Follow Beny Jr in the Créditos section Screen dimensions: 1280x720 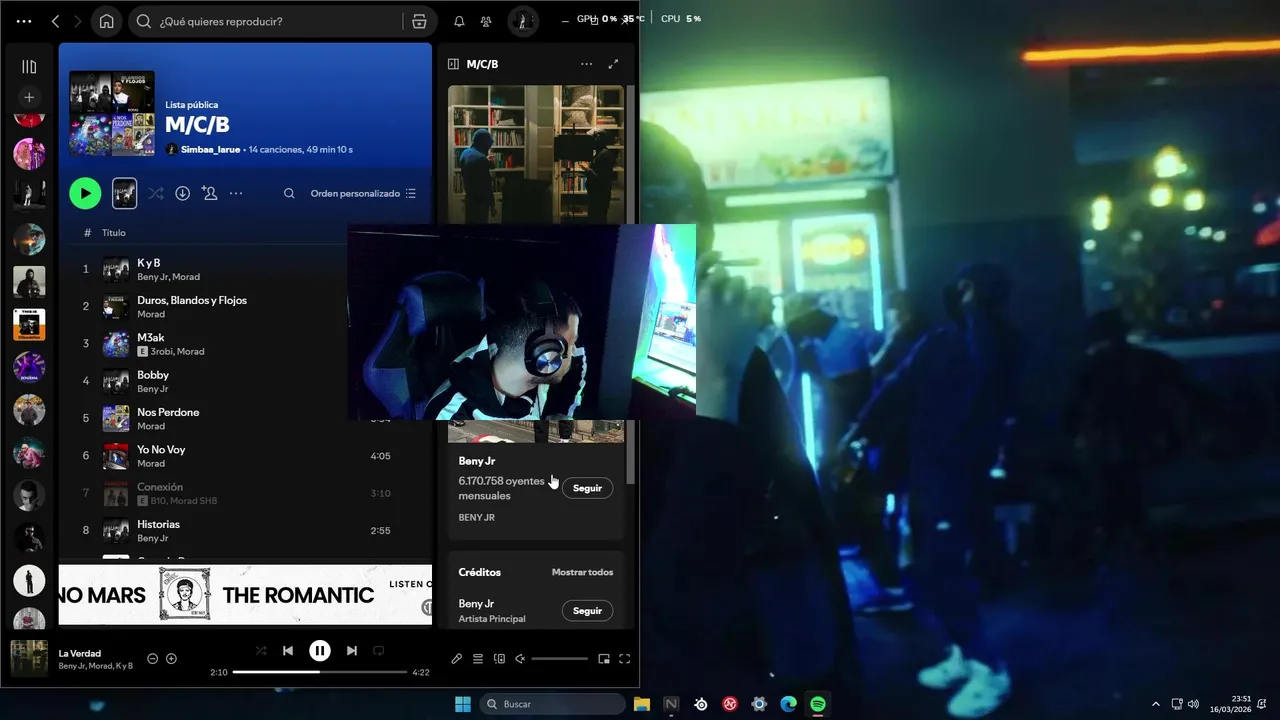pyautogui.click(x=587, y=611)
